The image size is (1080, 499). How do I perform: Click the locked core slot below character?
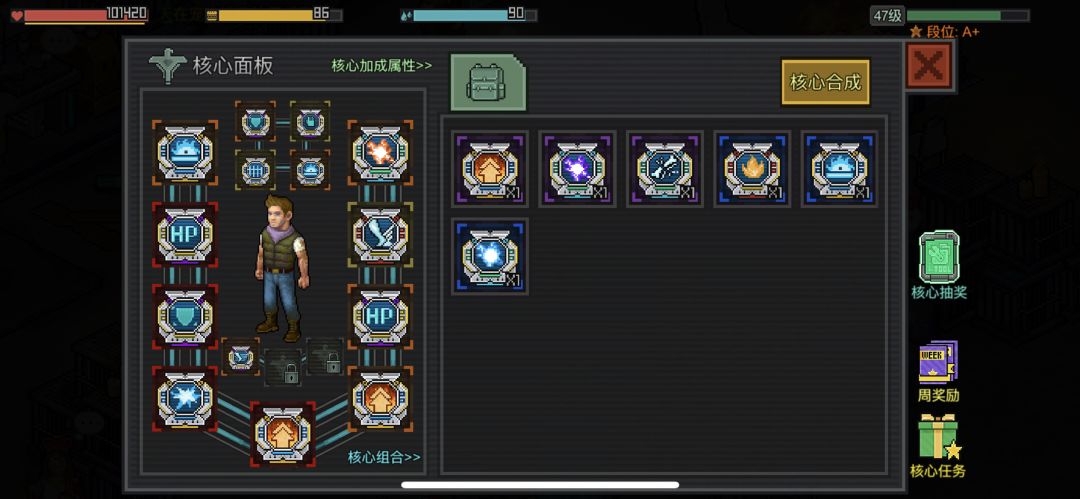[283, 366]
